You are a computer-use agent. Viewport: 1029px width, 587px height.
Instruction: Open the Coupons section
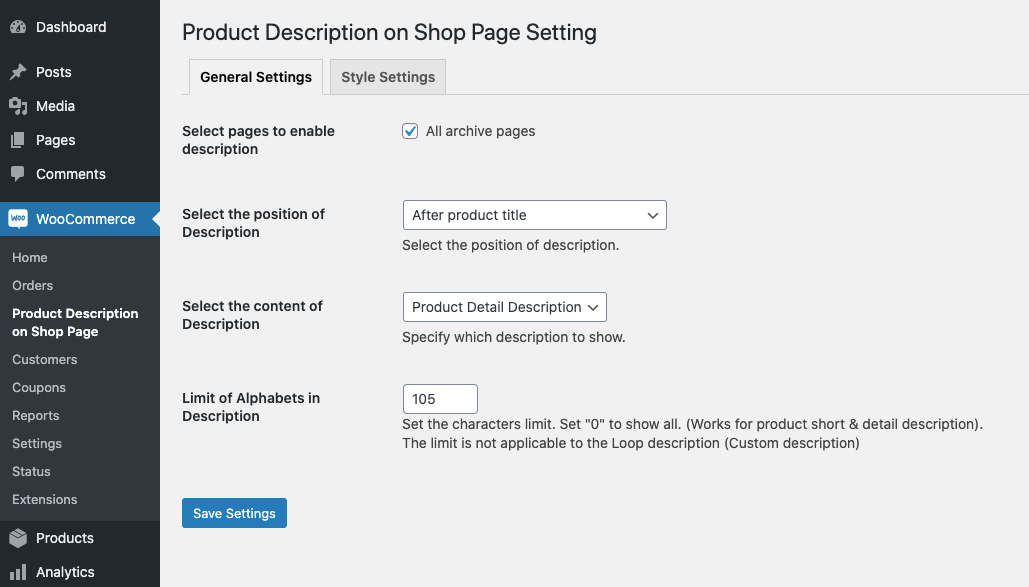(x=38, y=387)
